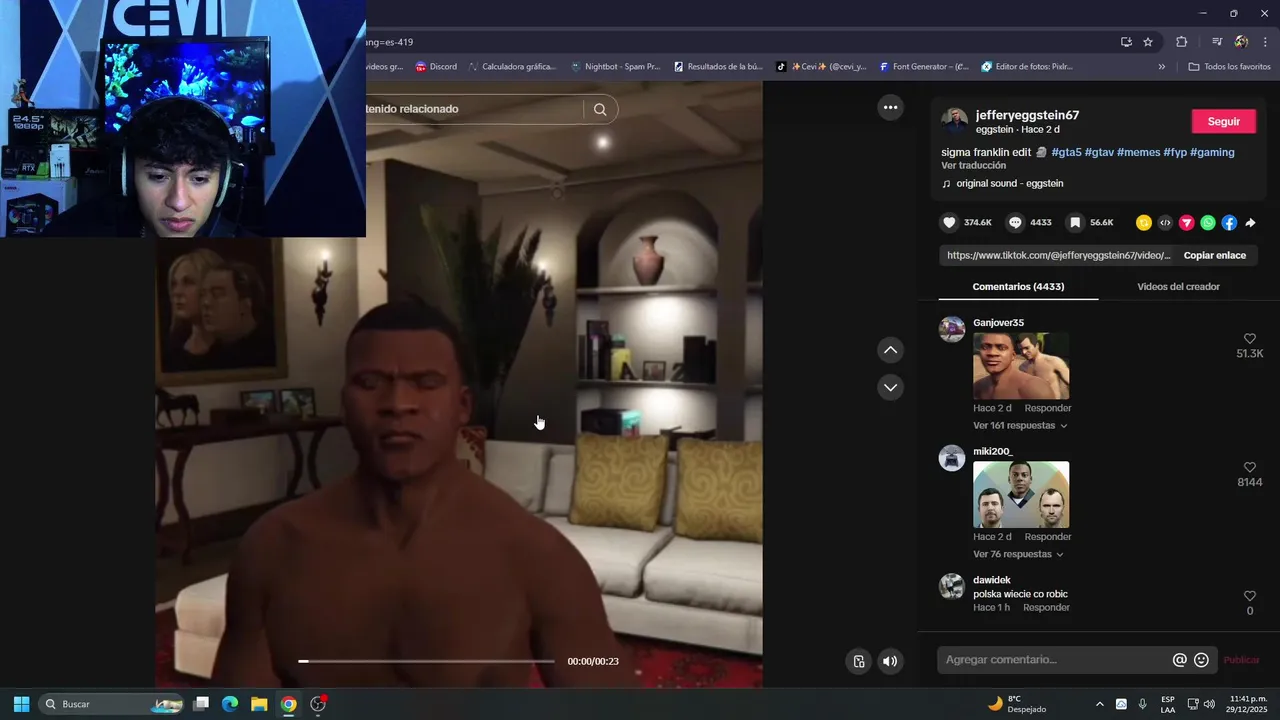Go to previous video with up arrow
The height and width of the screenshot is (720, 1280).
(x=890, y=350)
